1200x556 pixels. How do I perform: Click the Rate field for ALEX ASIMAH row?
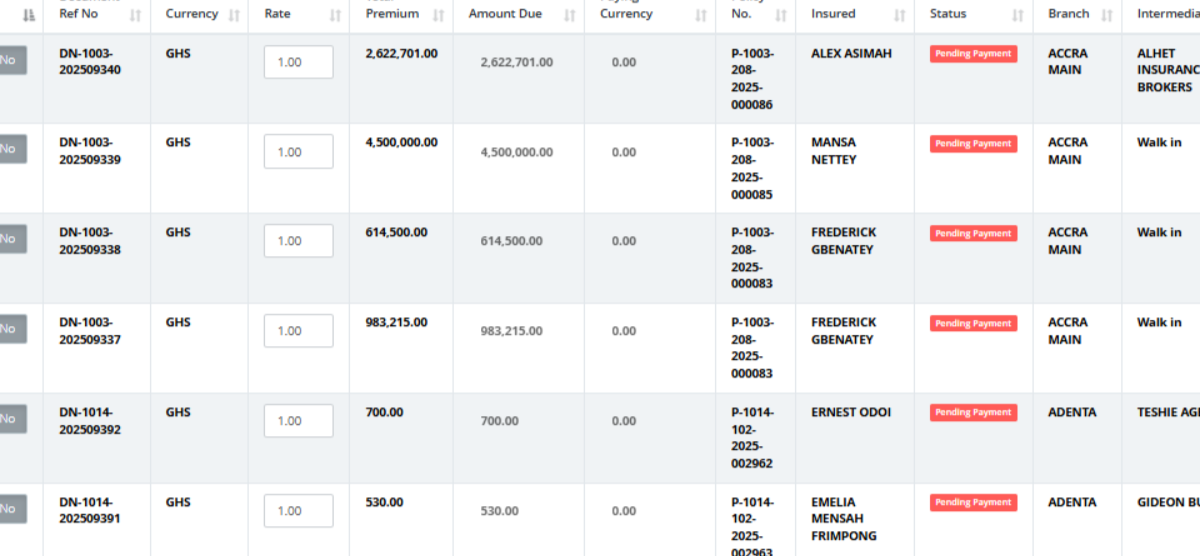tap(298, 62)
